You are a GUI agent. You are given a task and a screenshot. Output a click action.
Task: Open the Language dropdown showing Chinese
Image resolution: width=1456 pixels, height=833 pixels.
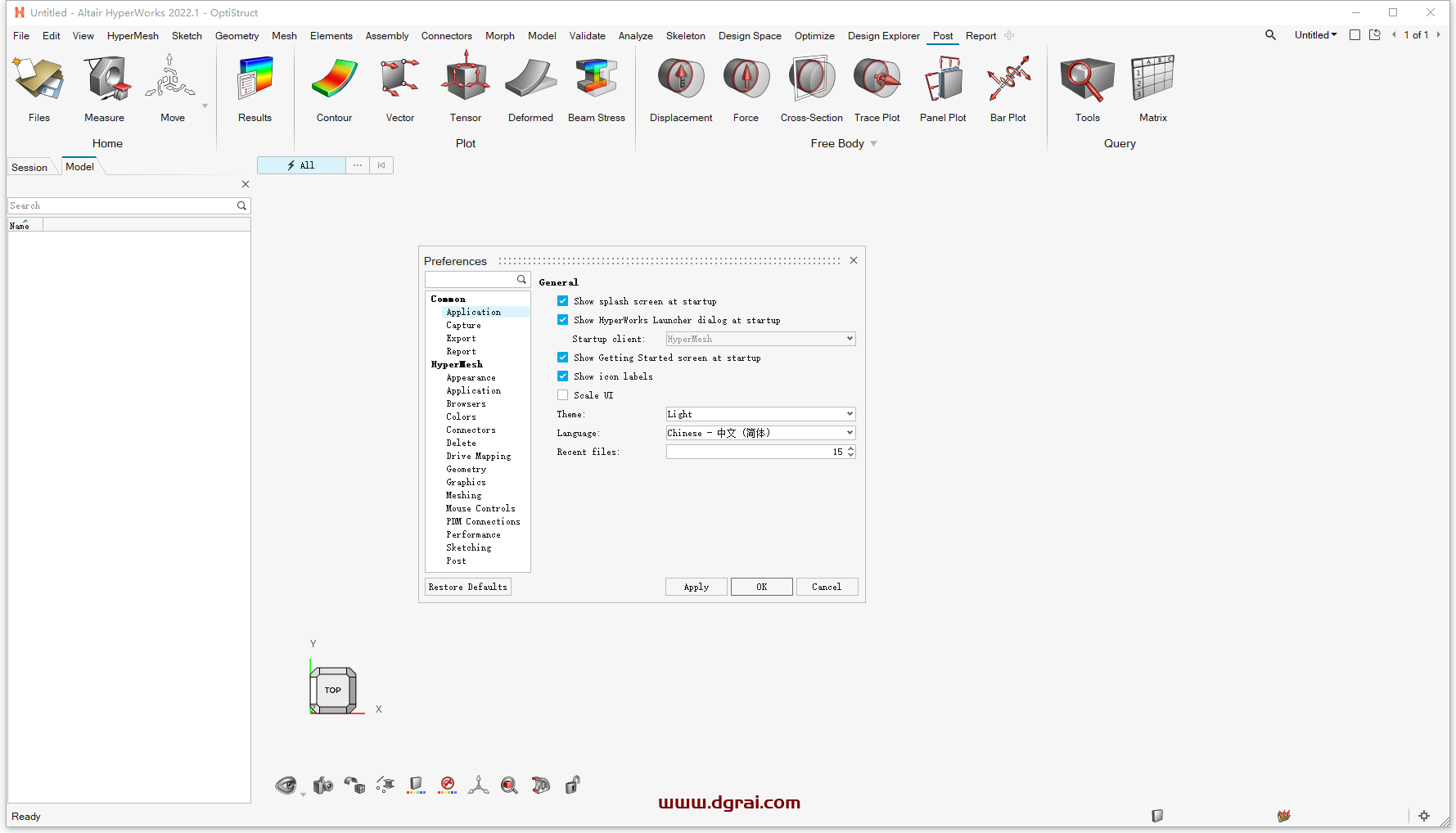pyautogui.click(x=760, y=433)
